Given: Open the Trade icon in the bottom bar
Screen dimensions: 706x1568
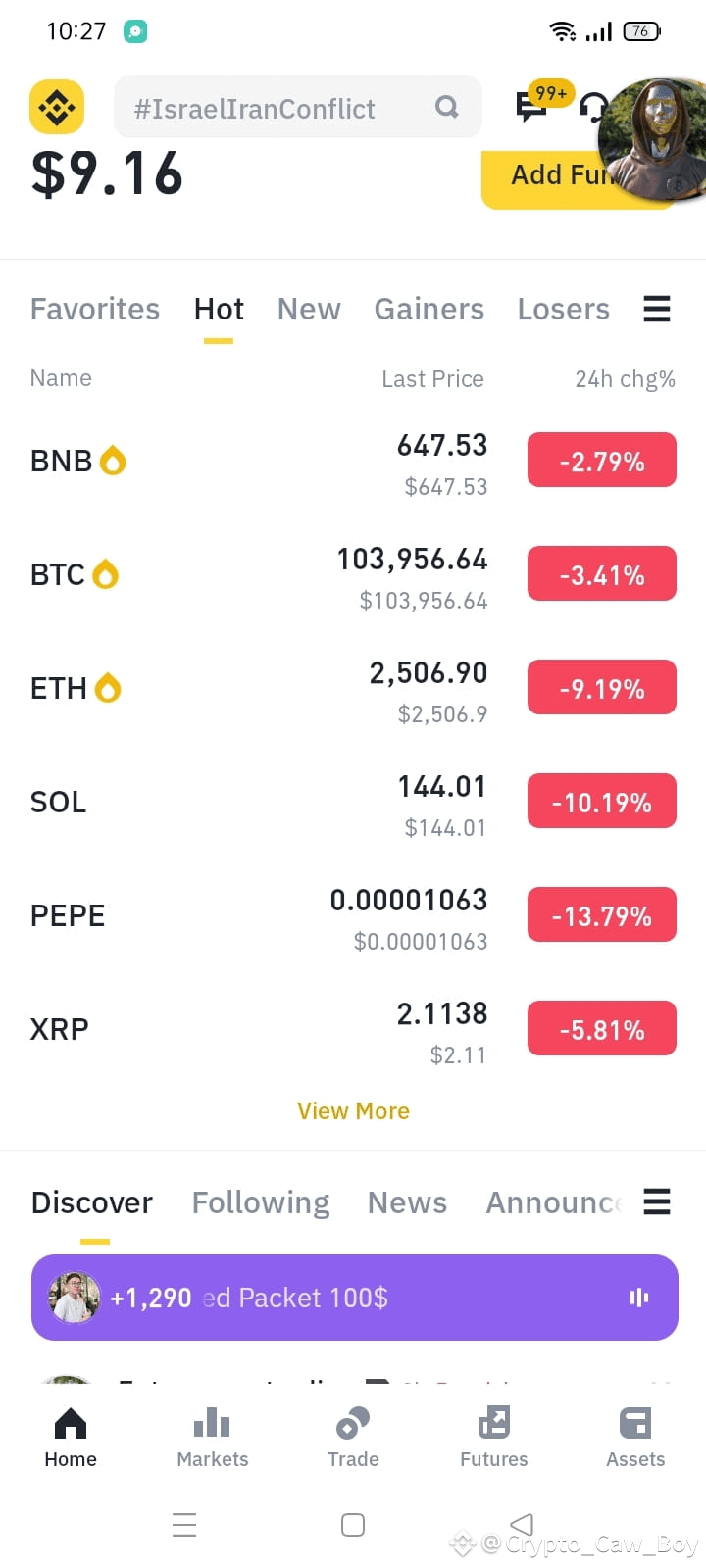Looking at the screenshot, I should [353, 1423].
